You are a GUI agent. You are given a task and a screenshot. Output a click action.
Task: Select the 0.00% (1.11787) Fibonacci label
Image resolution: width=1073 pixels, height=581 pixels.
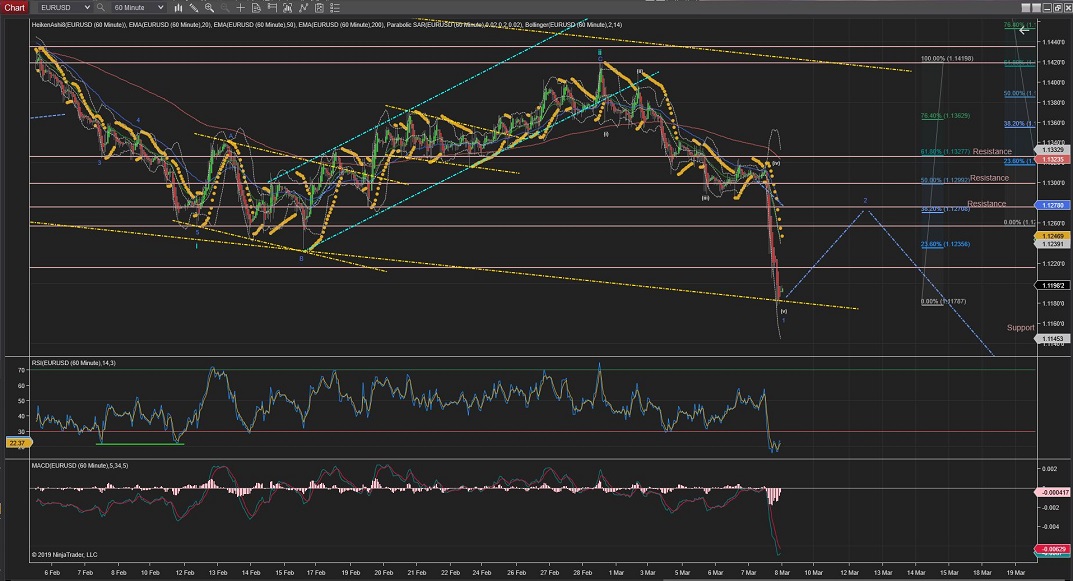click(x=944, y=301)
